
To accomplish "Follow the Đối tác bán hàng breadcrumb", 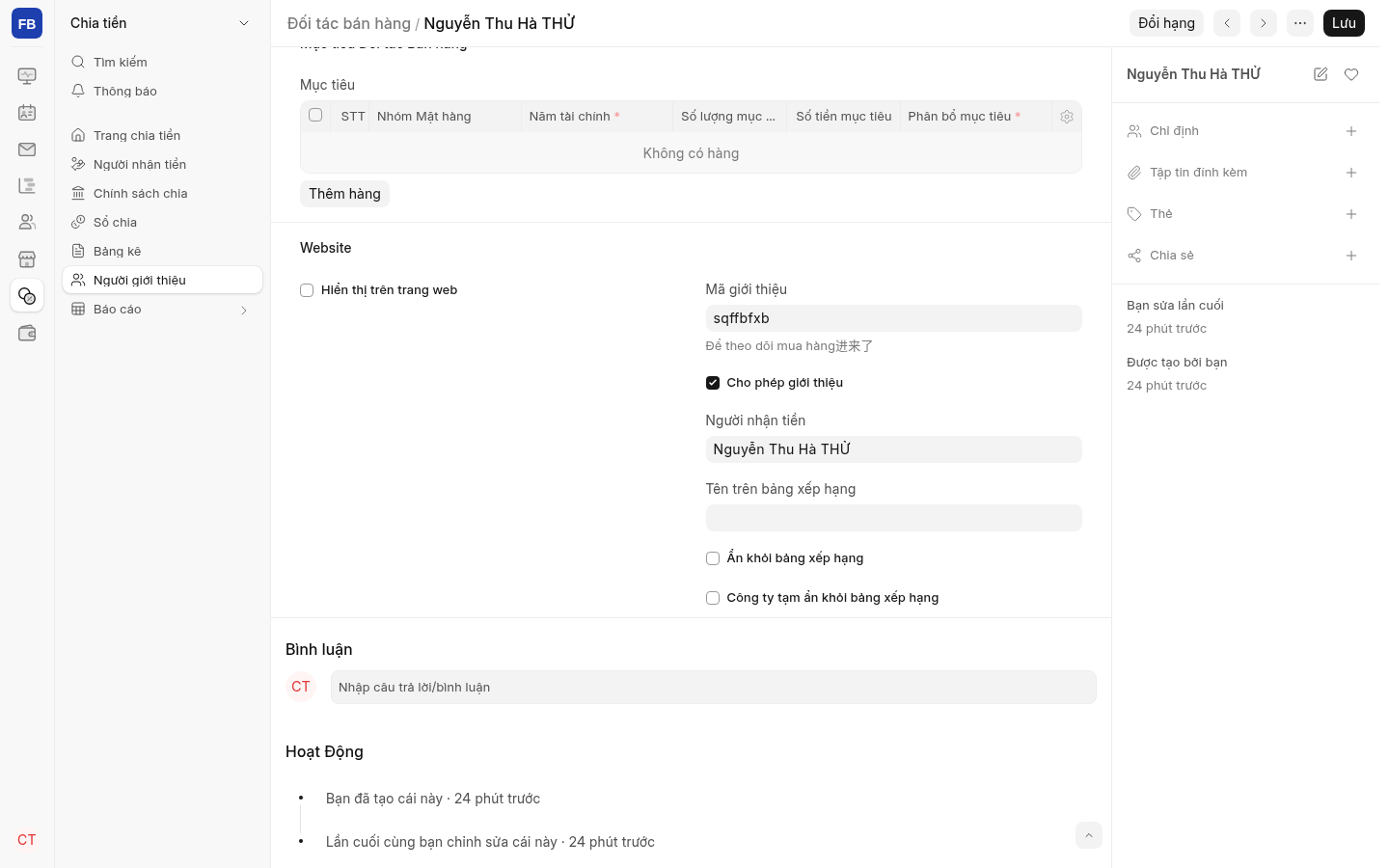I will (349, 23).
